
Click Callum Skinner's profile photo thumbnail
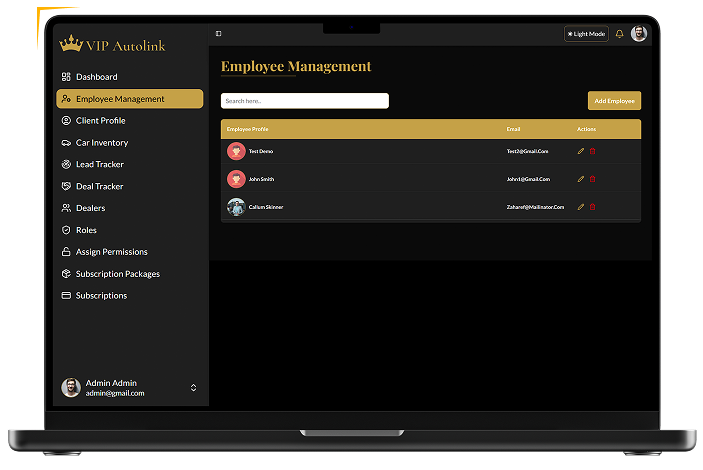(x=236, y=207)
